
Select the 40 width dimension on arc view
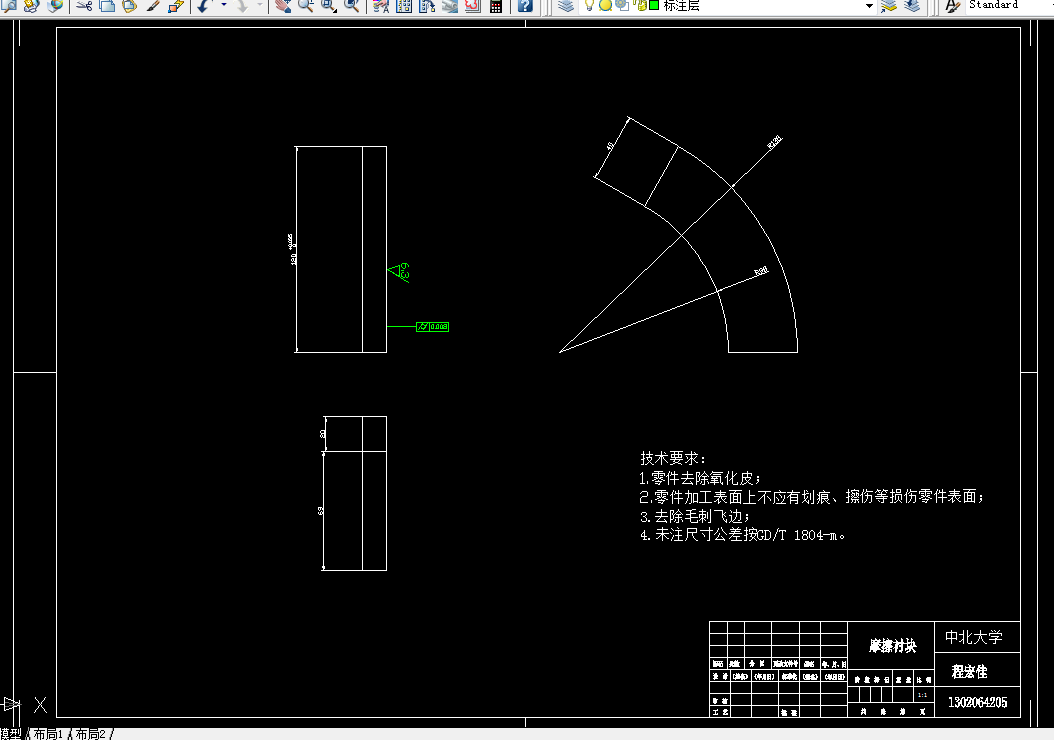pos(610,146)
